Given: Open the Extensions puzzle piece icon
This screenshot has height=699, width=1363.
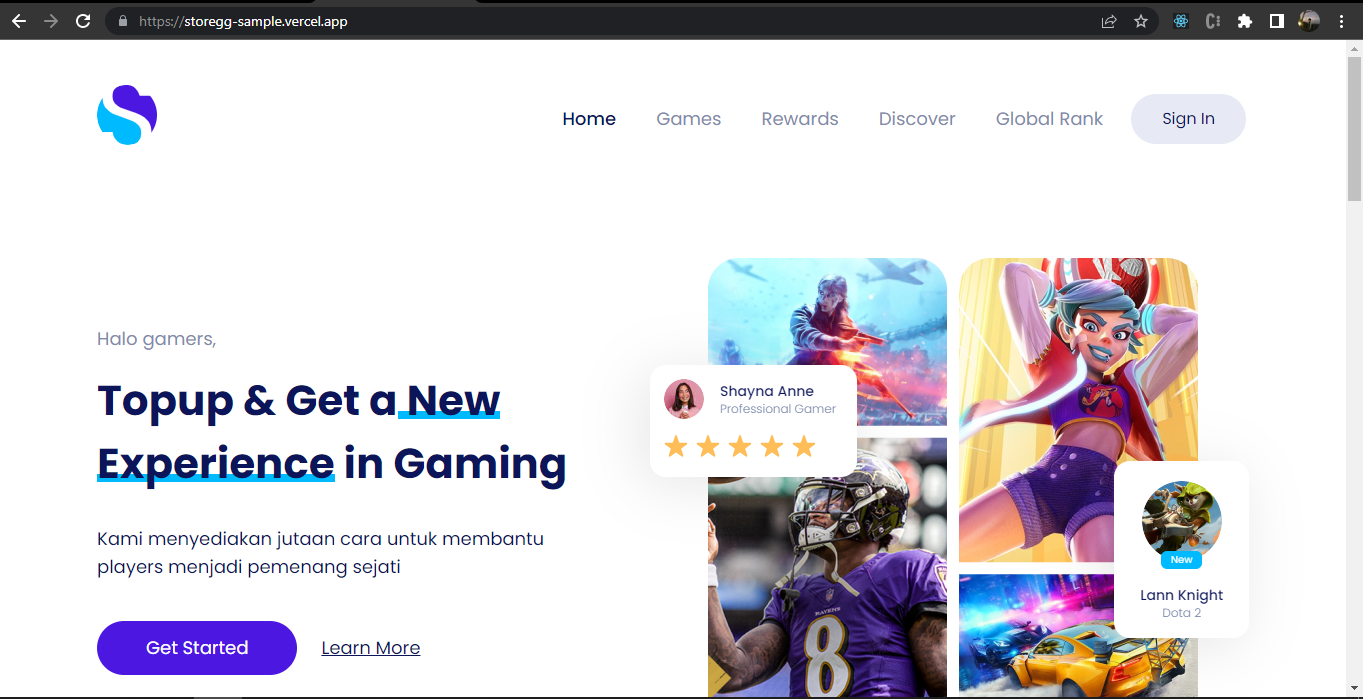Looking at the screenshot, I should (1245, 21).
